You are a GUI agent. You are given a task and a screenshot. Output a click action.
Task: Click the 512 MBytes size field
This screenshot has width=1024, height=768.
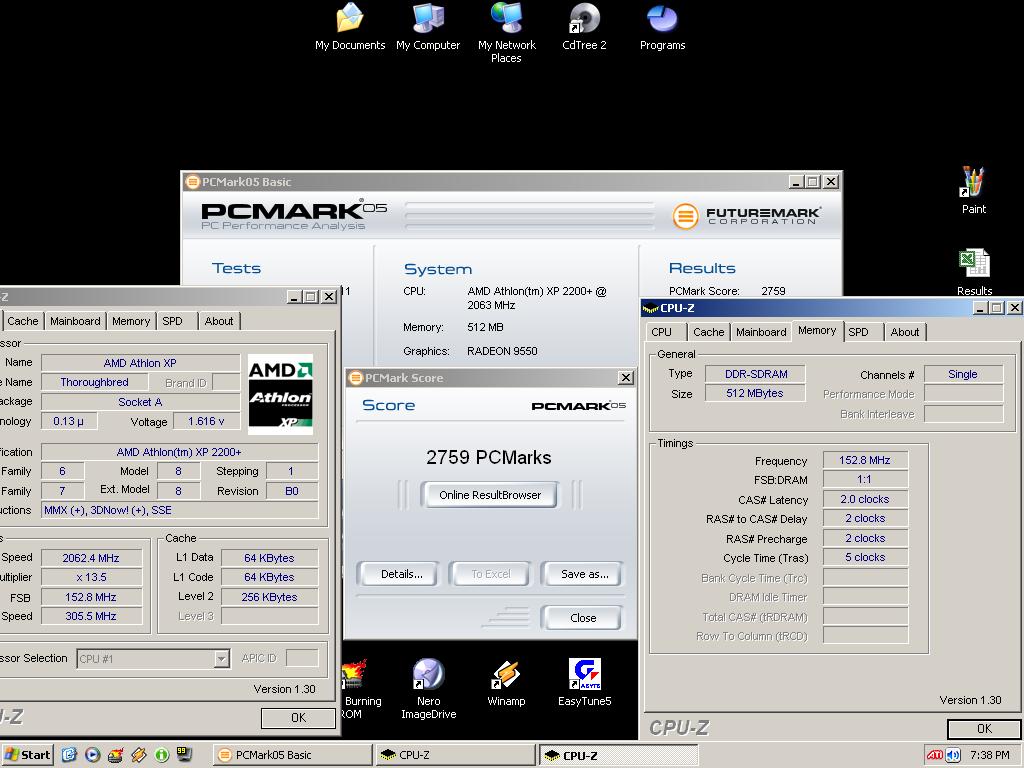756,394
